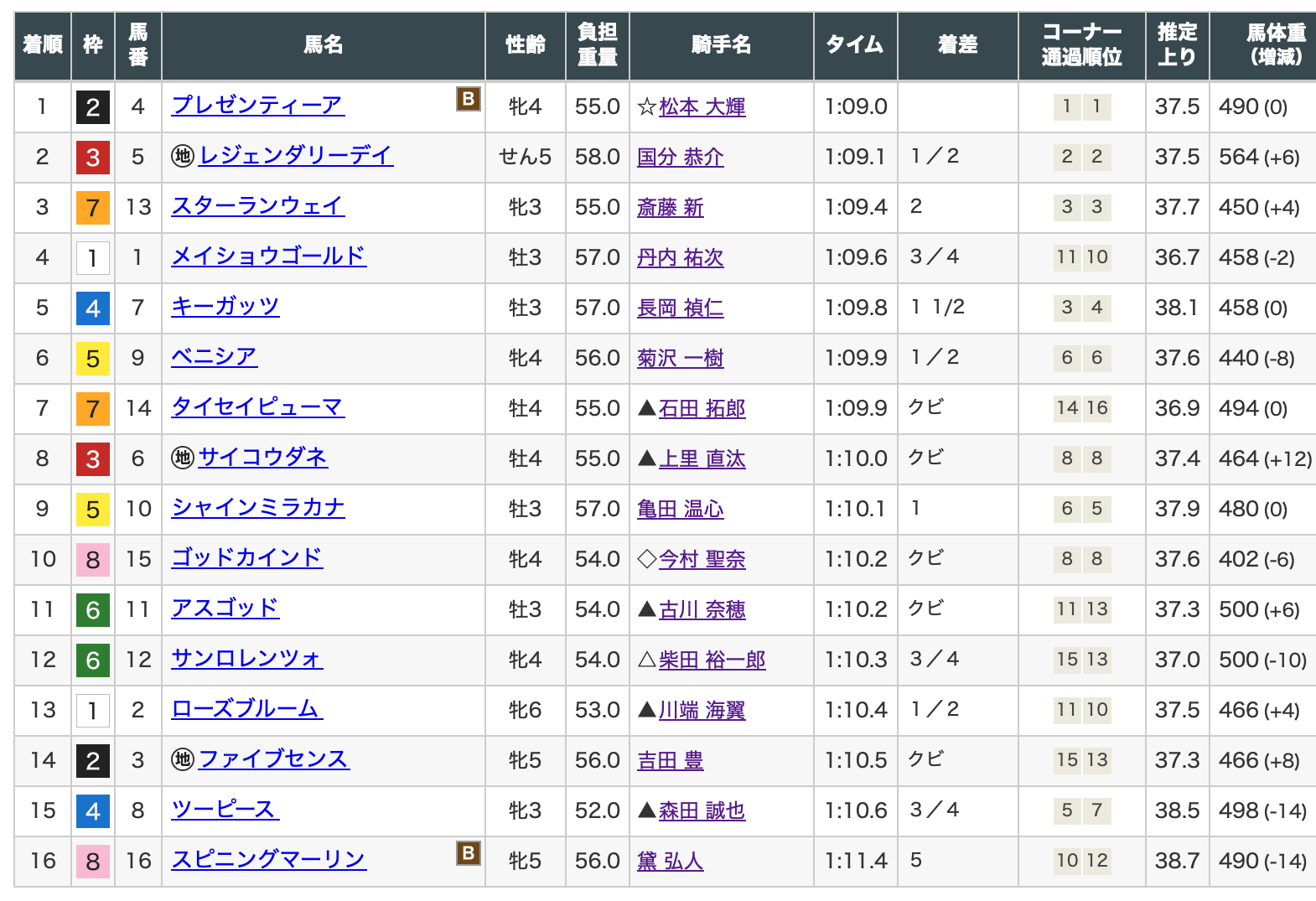
Task: Select jockey link 国分 恭介
Action: [680, 158]
